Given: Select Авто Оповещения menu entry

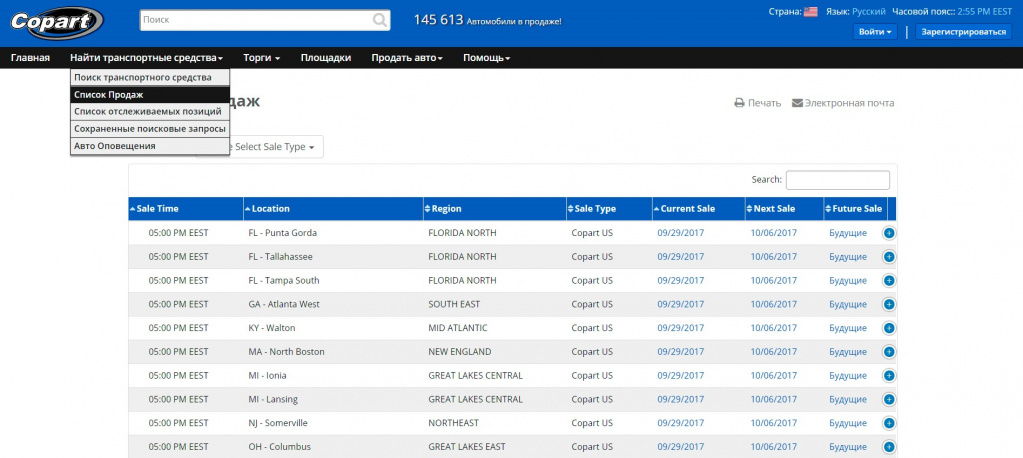Looking at the screenshot, I should click(150, 146).
